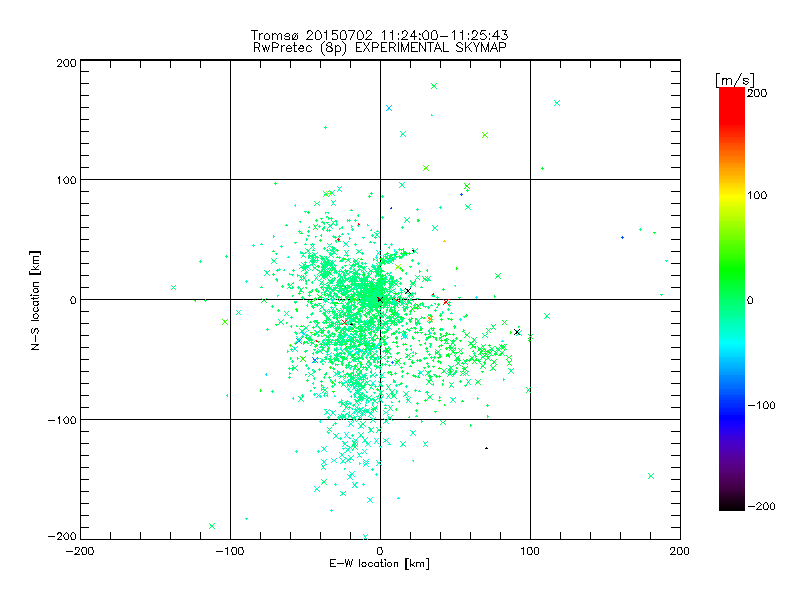Viewport: 800px width, 600px height.
Task: Click the subtitle 'RwPretec (8p) EXPERIMENTAL SKYMAP'
Action: pos(380,47)
